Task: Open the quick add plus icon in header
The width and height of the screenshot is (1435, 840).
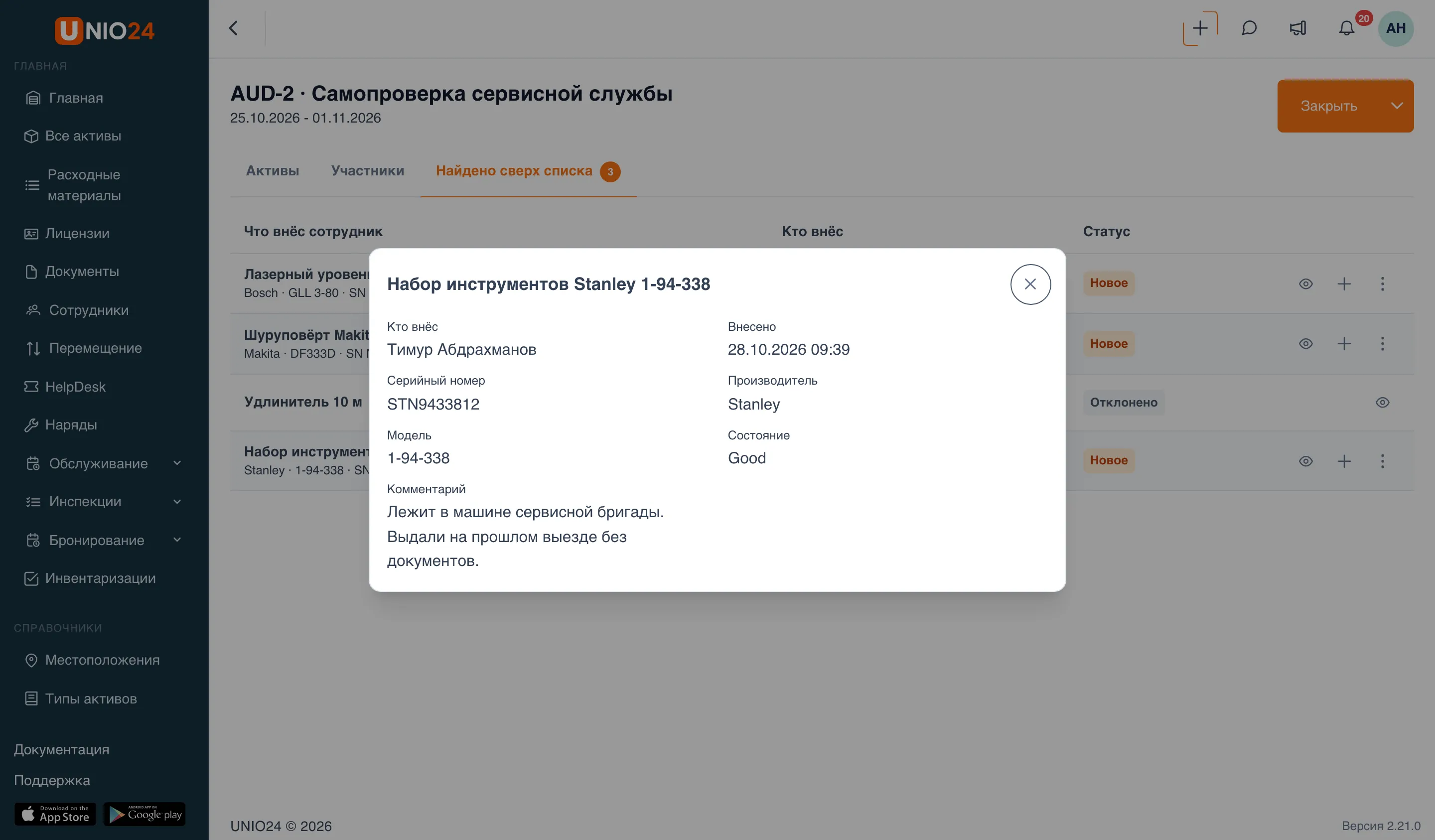Action: pos(1200,28)
